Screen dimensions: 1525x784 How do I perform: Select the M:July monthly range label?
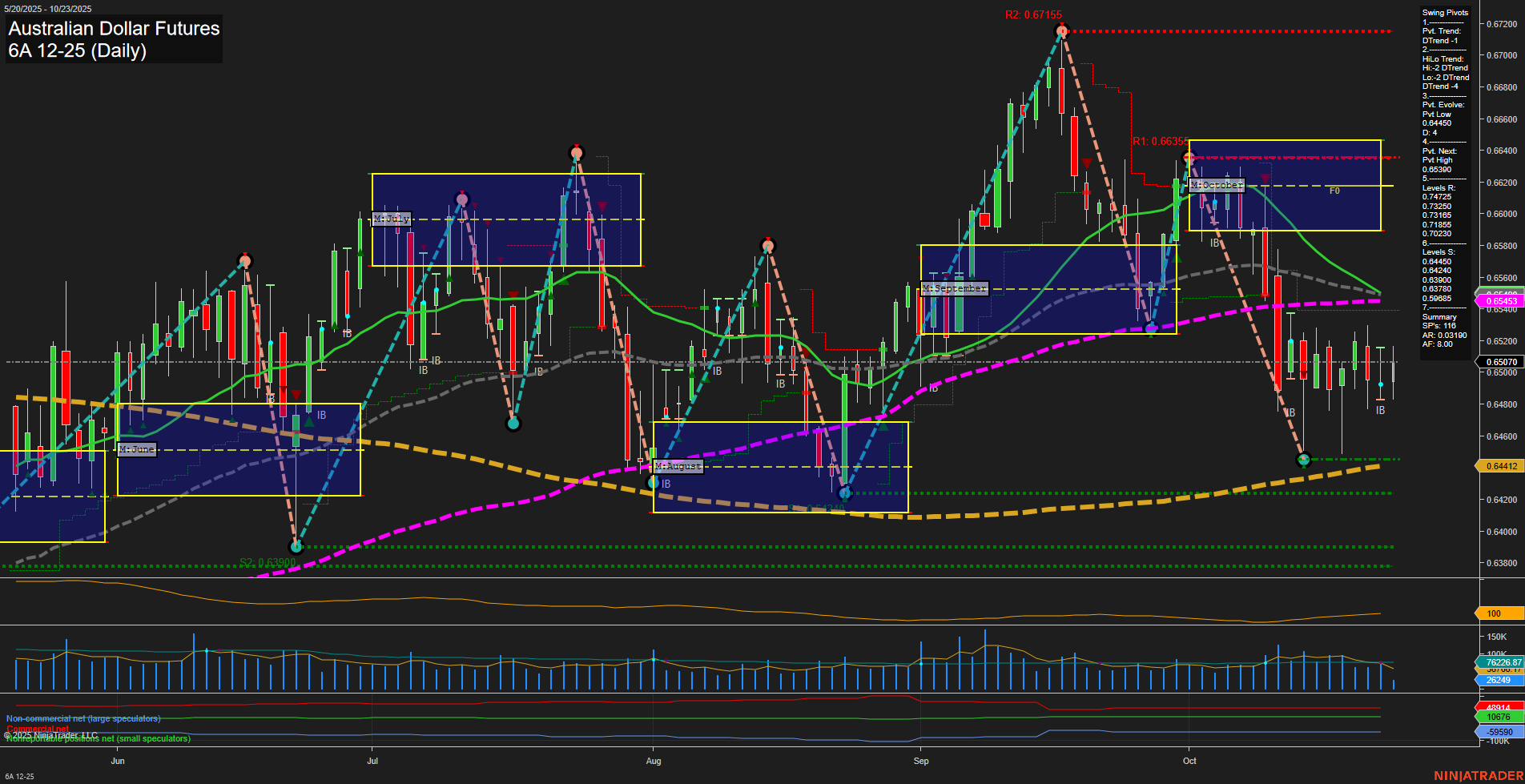[x=392, y=219]
